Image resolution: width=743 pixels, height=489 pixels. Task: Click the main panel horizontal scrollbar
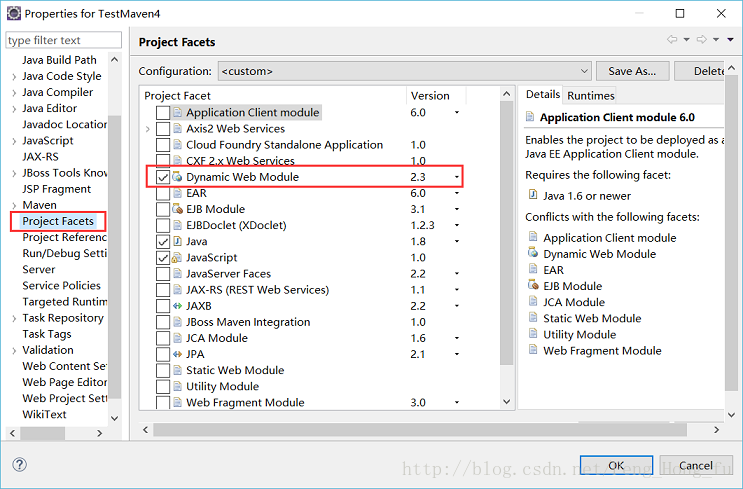coord(419,430)
